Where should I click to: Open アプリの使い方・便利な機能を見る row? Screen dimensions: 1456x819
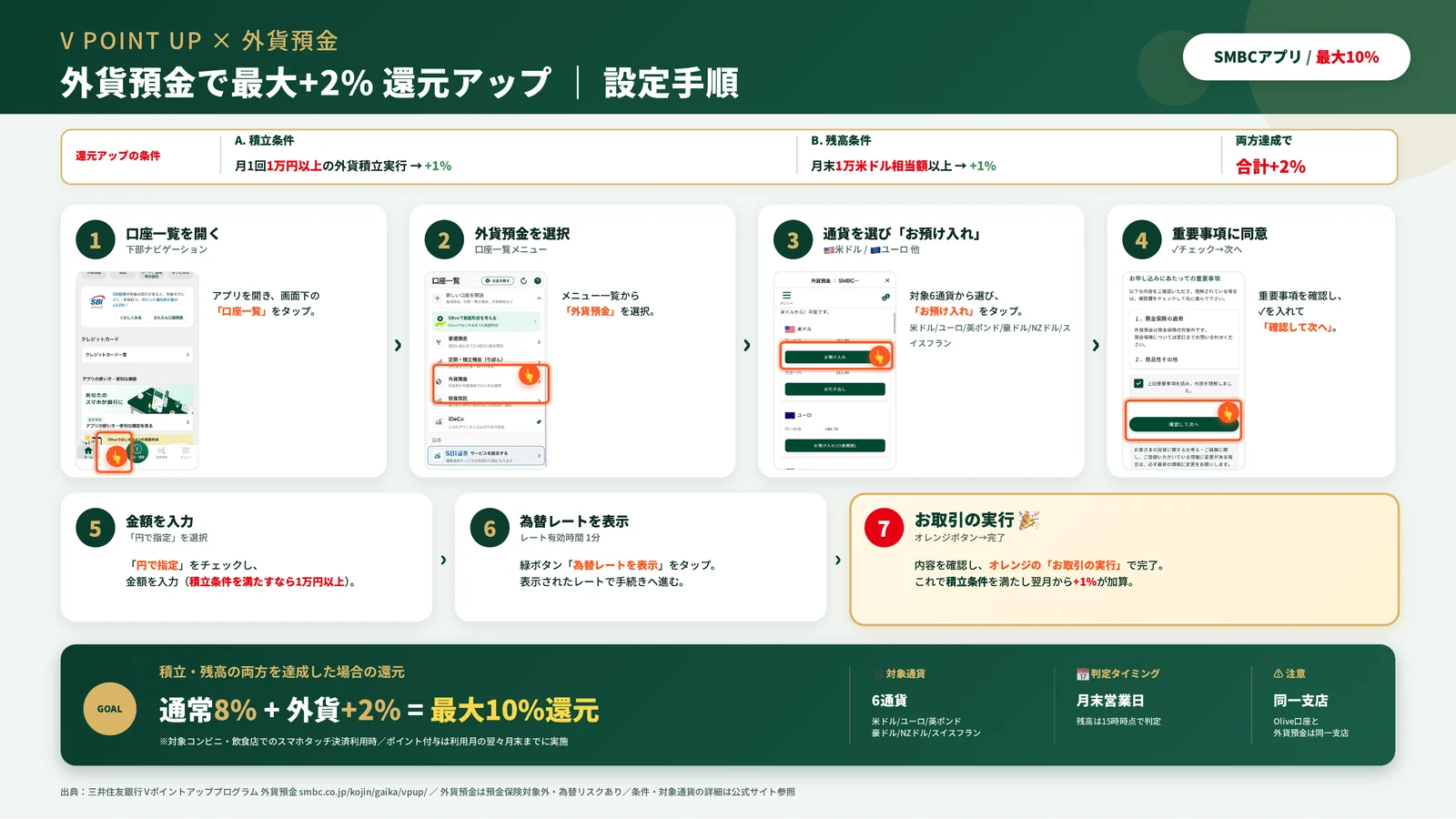pyautogui.click(x=137, y=422)
